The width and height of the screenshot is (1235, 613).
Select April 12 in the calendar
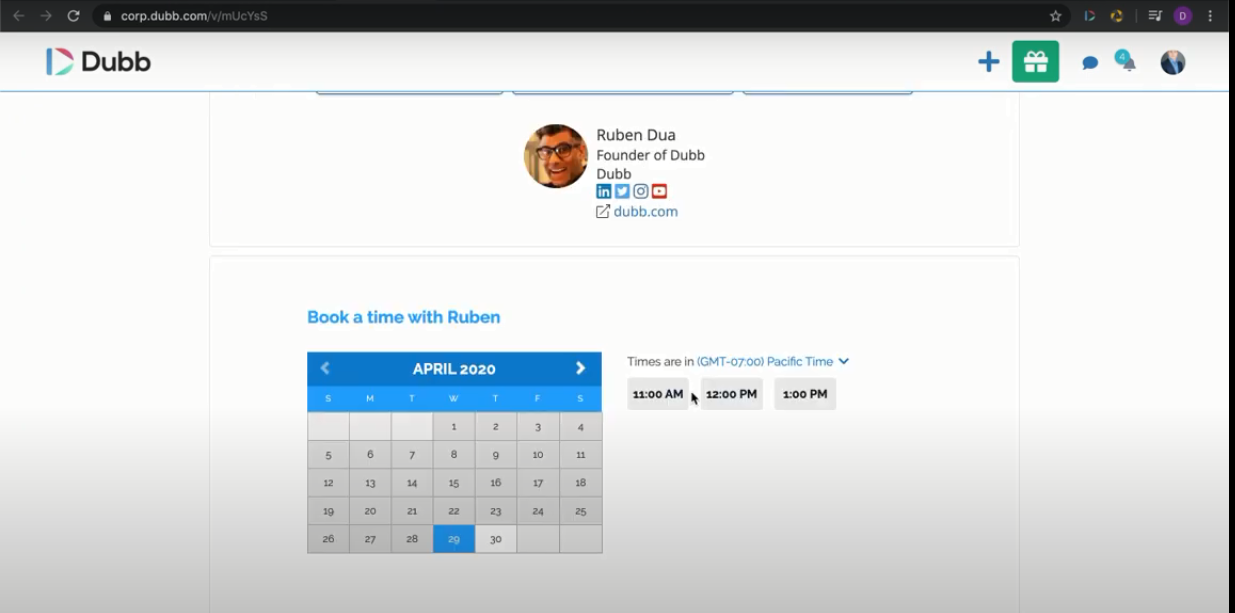(328, 483)
